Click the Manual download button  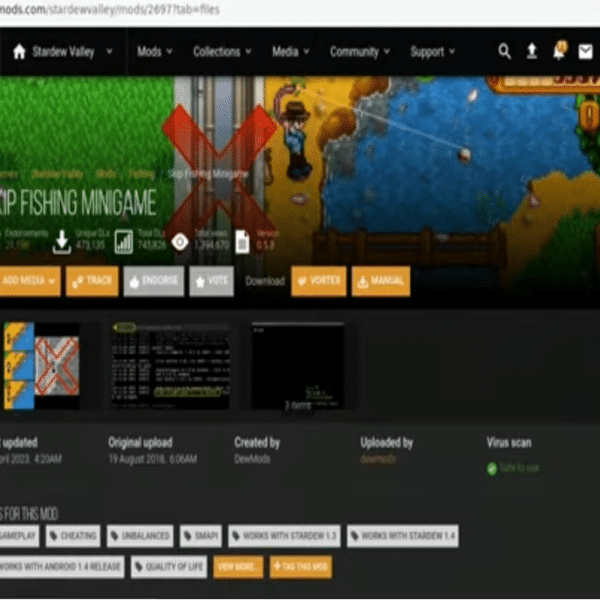pyautogui.click(x=381, y=281)
